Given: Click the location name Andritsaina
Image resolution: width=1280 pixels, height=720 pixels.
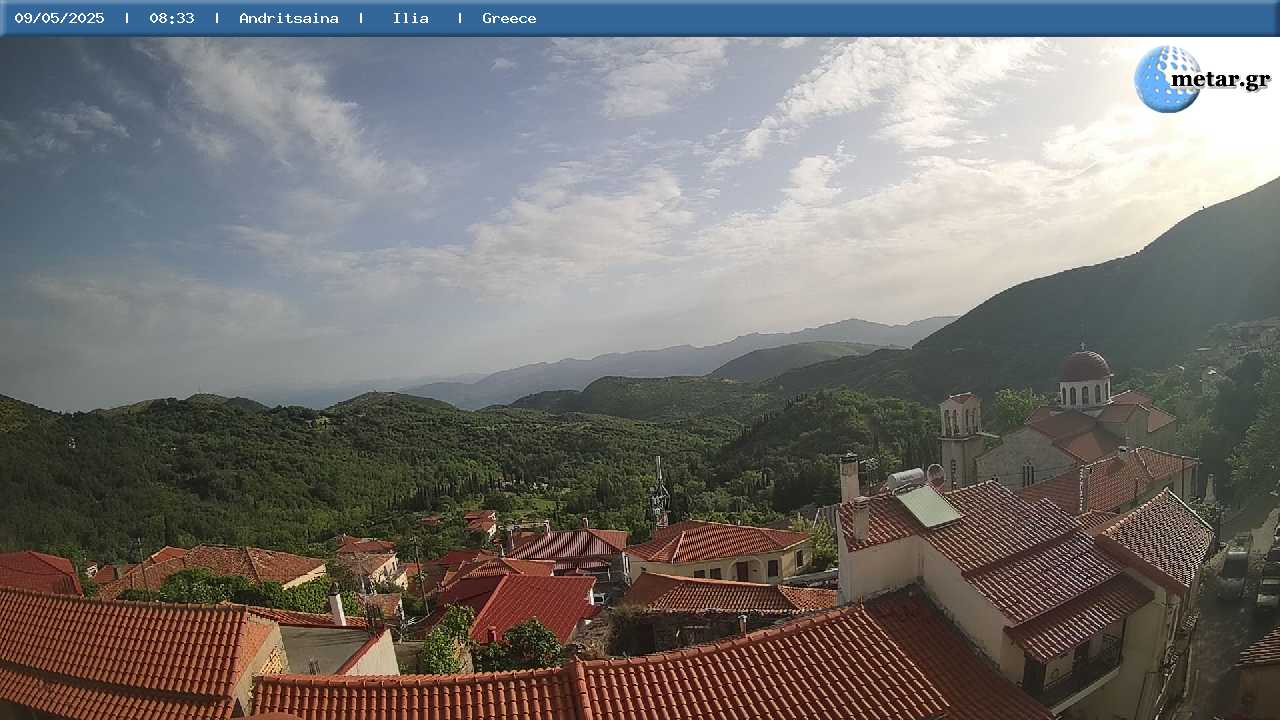Looking at the screenshot, I should pyautogui.click(x=289, y=18).
